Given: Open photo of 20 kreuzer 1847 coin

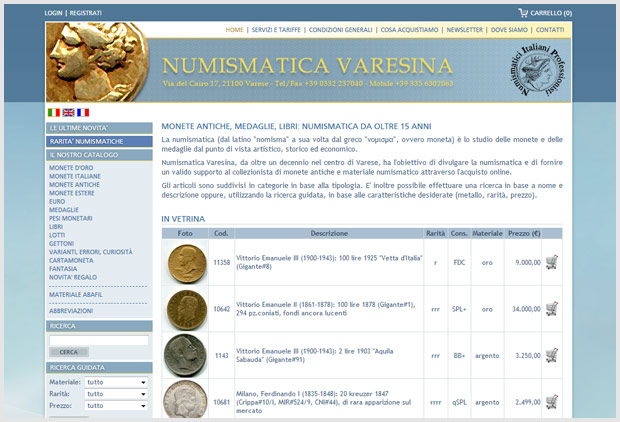Looking at the screenshot, I should pos(185,399).
